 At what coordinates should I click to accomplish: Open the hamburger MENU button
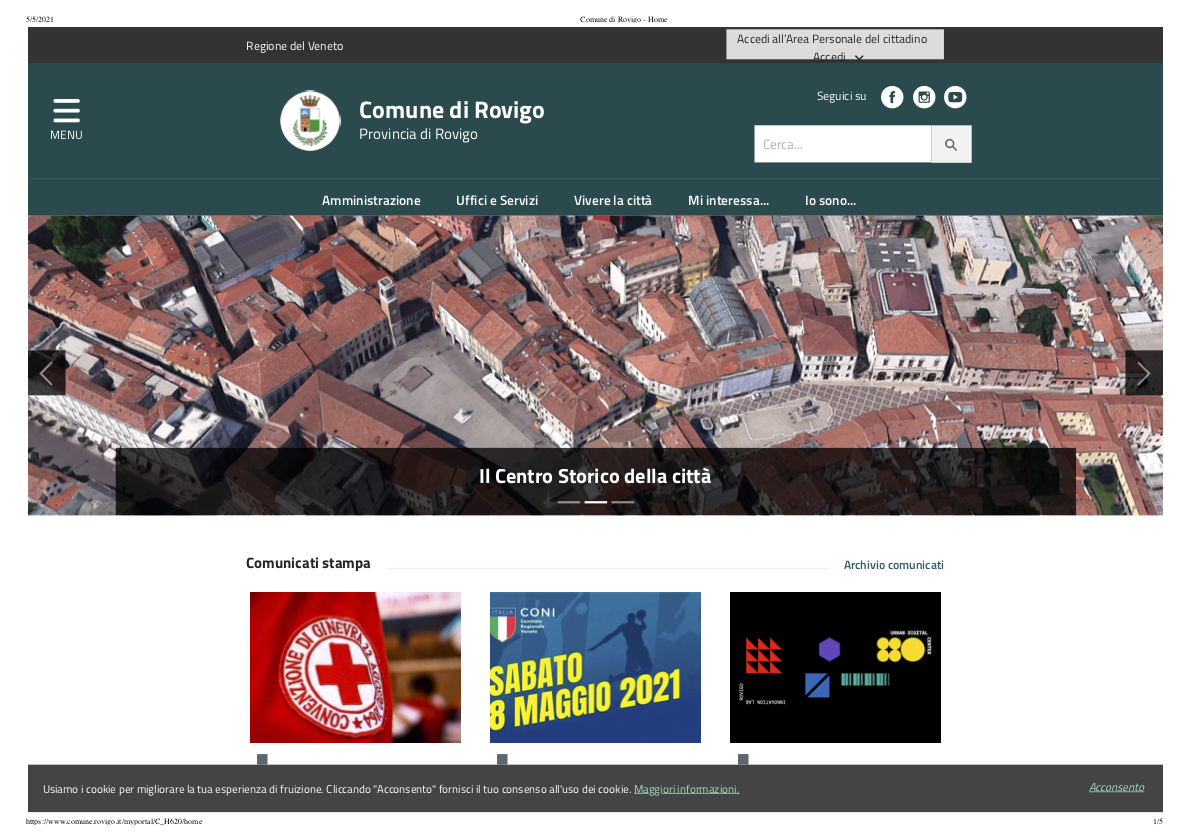[x=66, y=119]
